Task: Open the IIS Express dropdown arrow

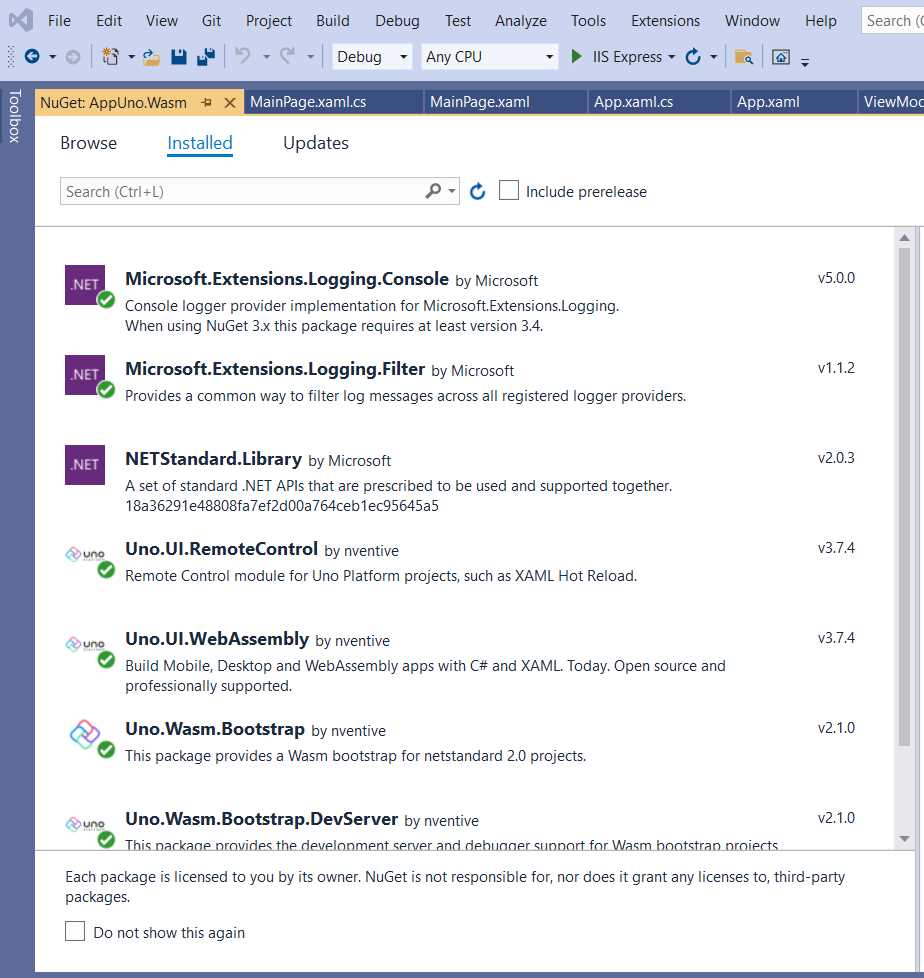Action: tap(671, 57)
